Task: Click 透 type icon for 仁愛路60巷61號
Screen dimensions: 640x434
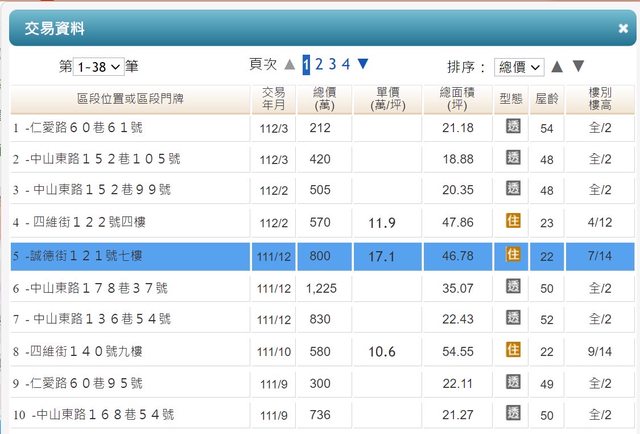Action: (x=513, y=127)
